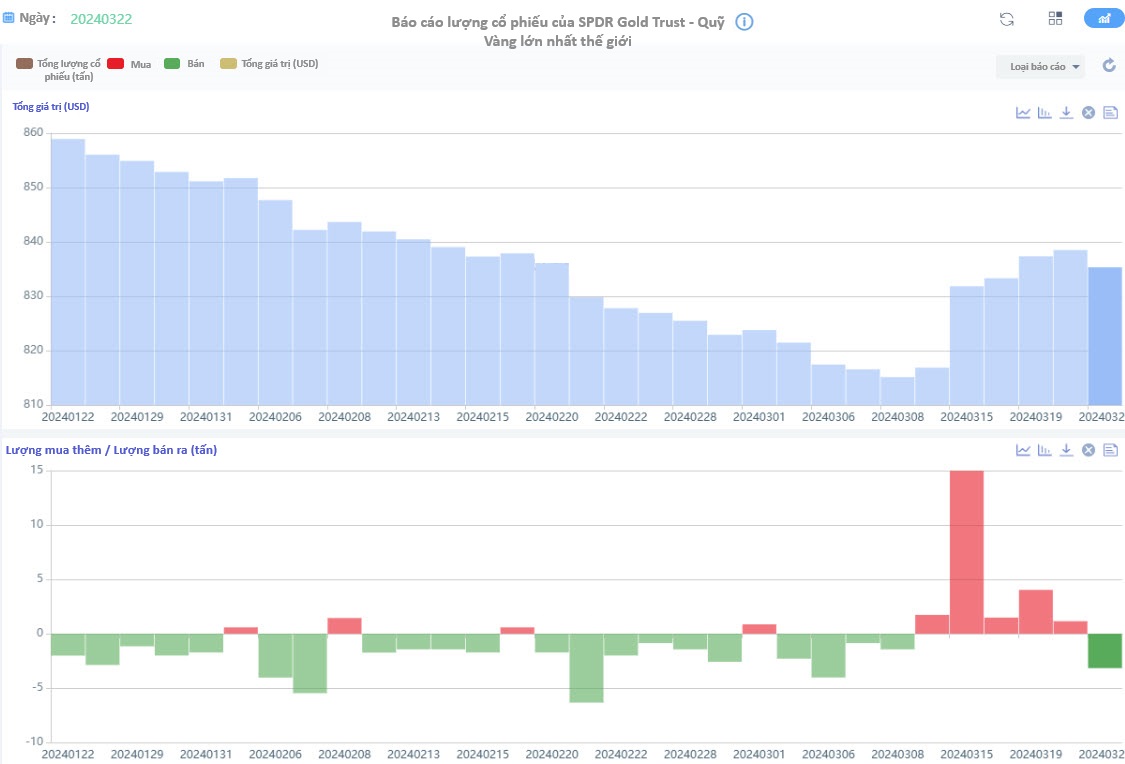The width and height of the screenshot is (1125, 764).
Task: Toggle the Tổng lượng cổ phiếu (tấn) legend swatch
Action: 24,64
